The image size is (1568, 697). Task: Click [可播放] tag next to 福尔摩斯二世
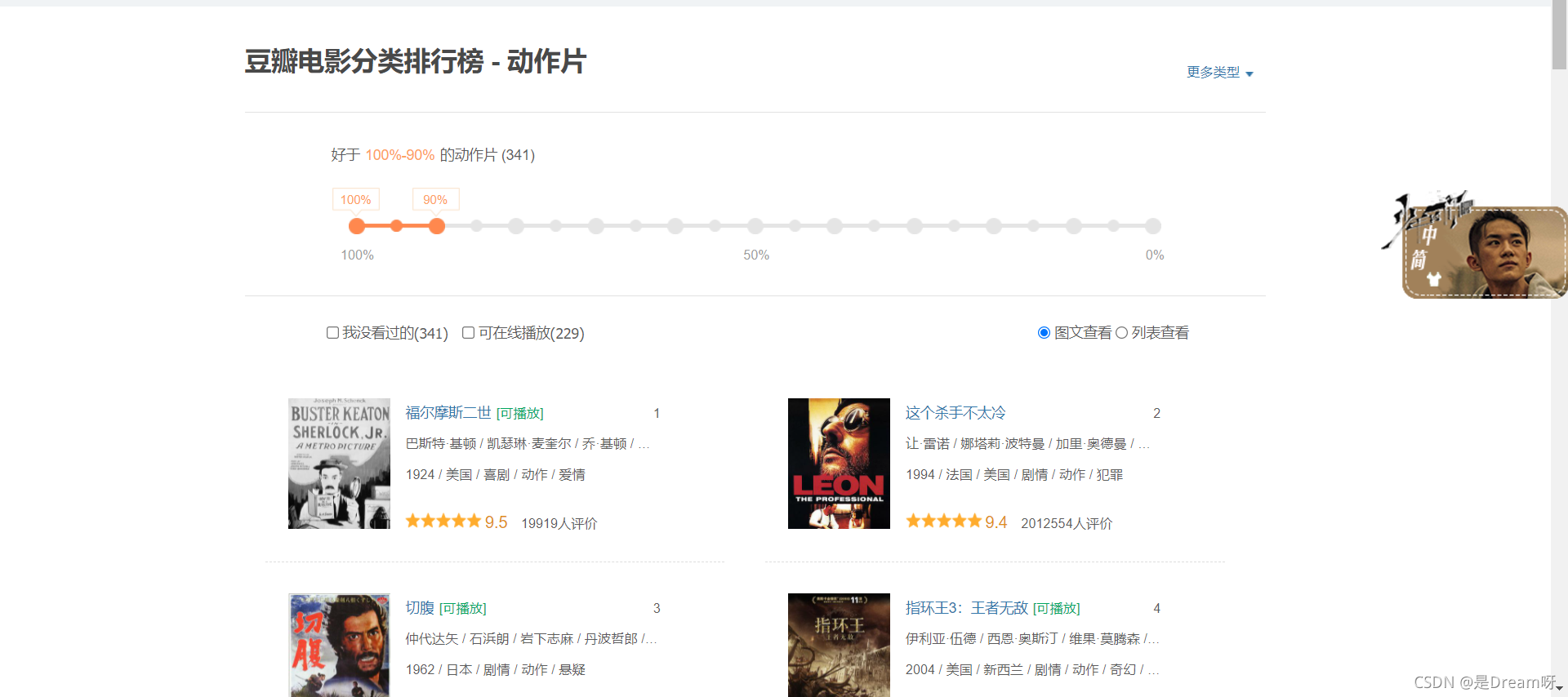tap(520, 414)
